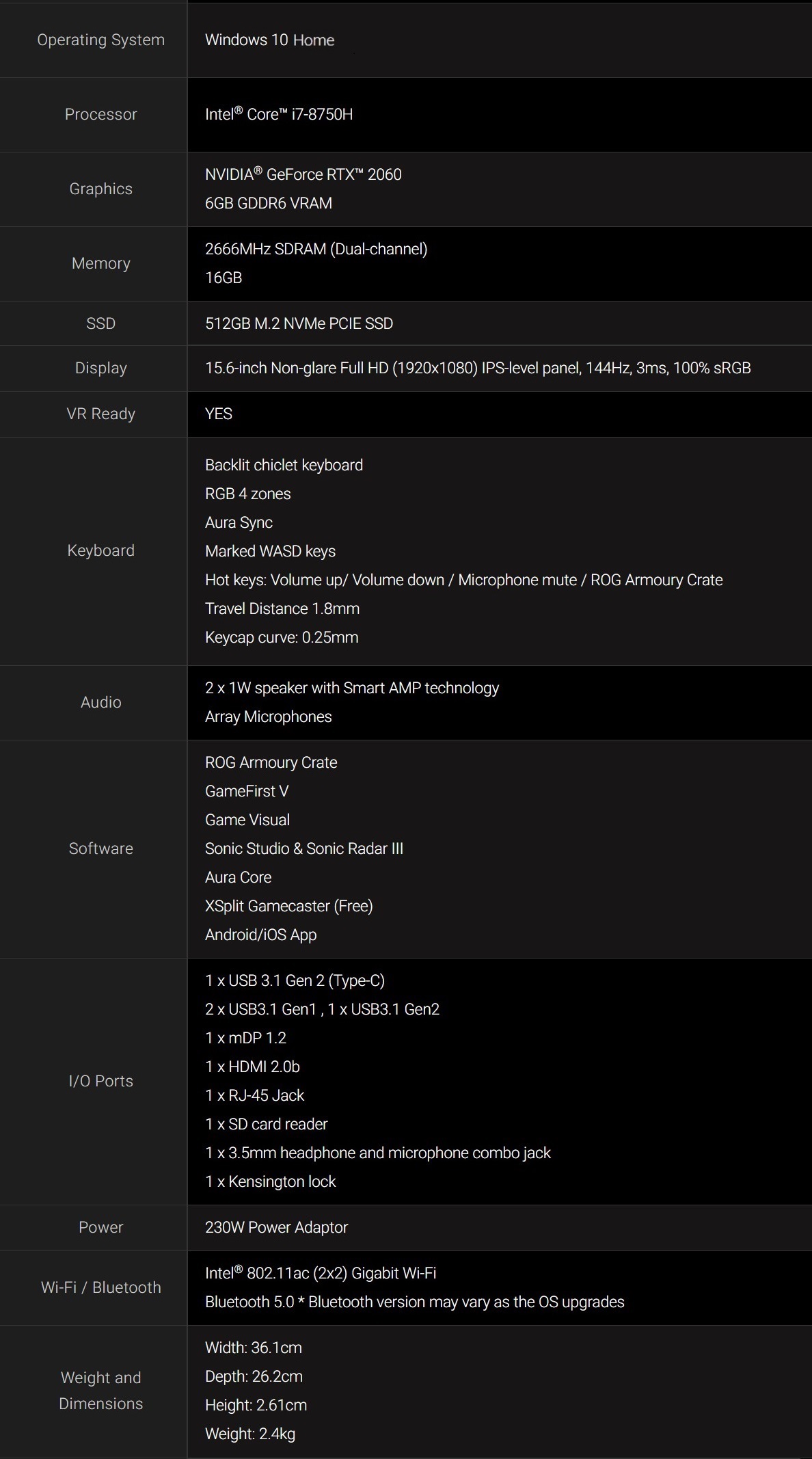Click the 230W Power Adaptor value
Screen dimensions: 812x1459
point(277,1227)
